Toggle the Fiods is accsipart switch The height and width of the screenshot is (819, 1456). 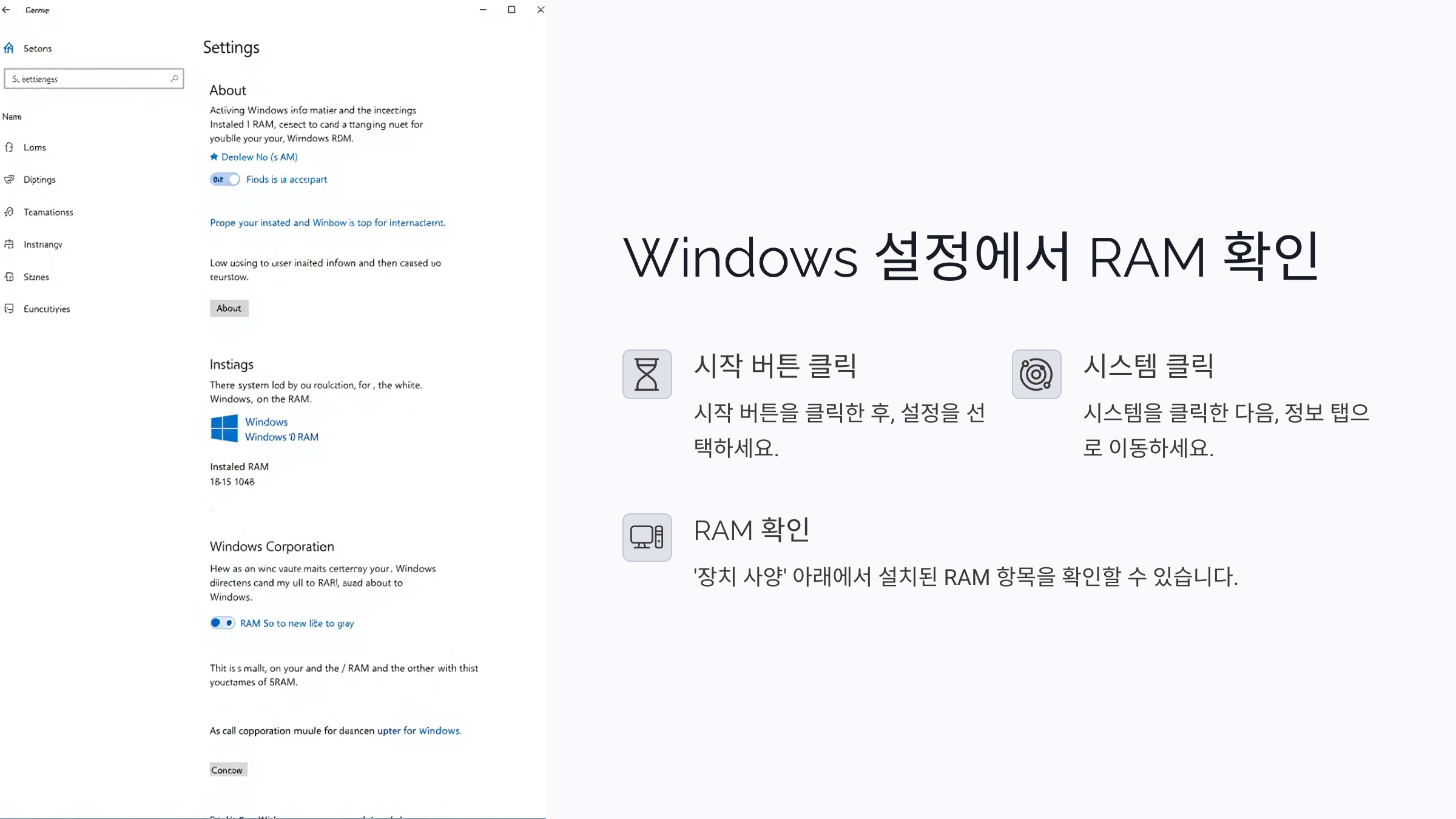(x=224, y=179)
